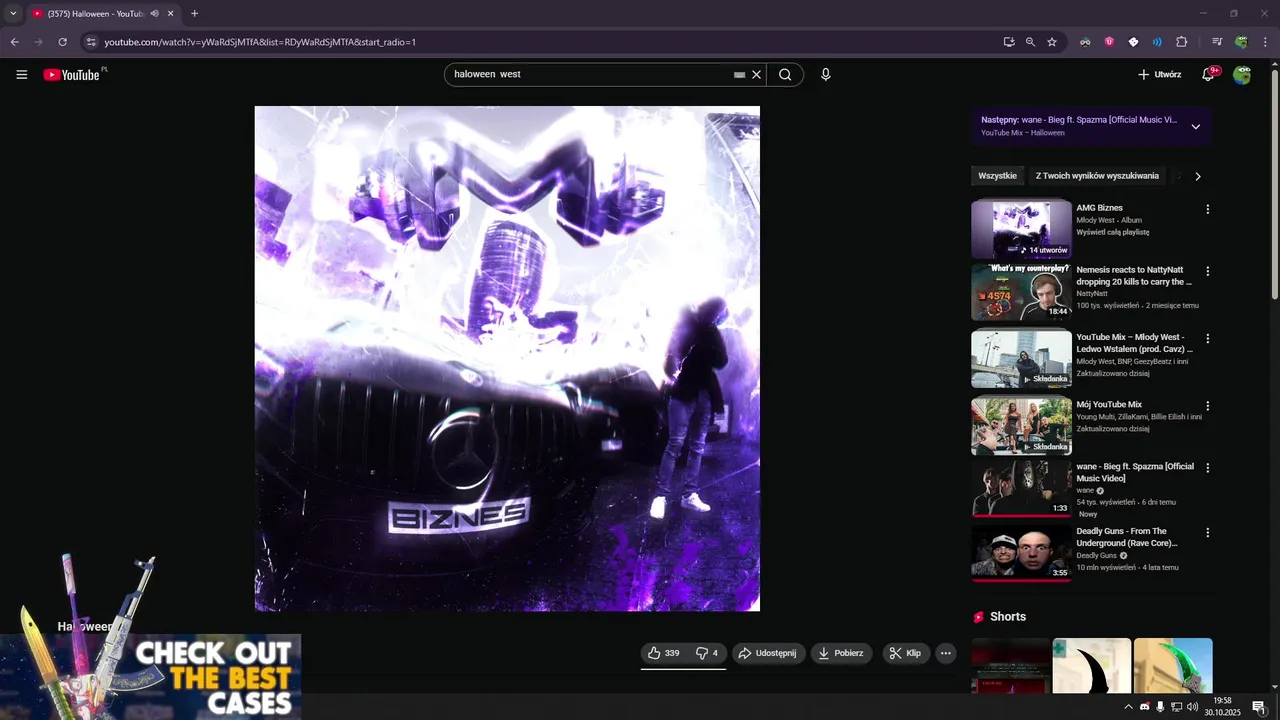The width and height of the screenshot is (1280, 720).
Task: Click the search magnifier button
Action: 785,75
